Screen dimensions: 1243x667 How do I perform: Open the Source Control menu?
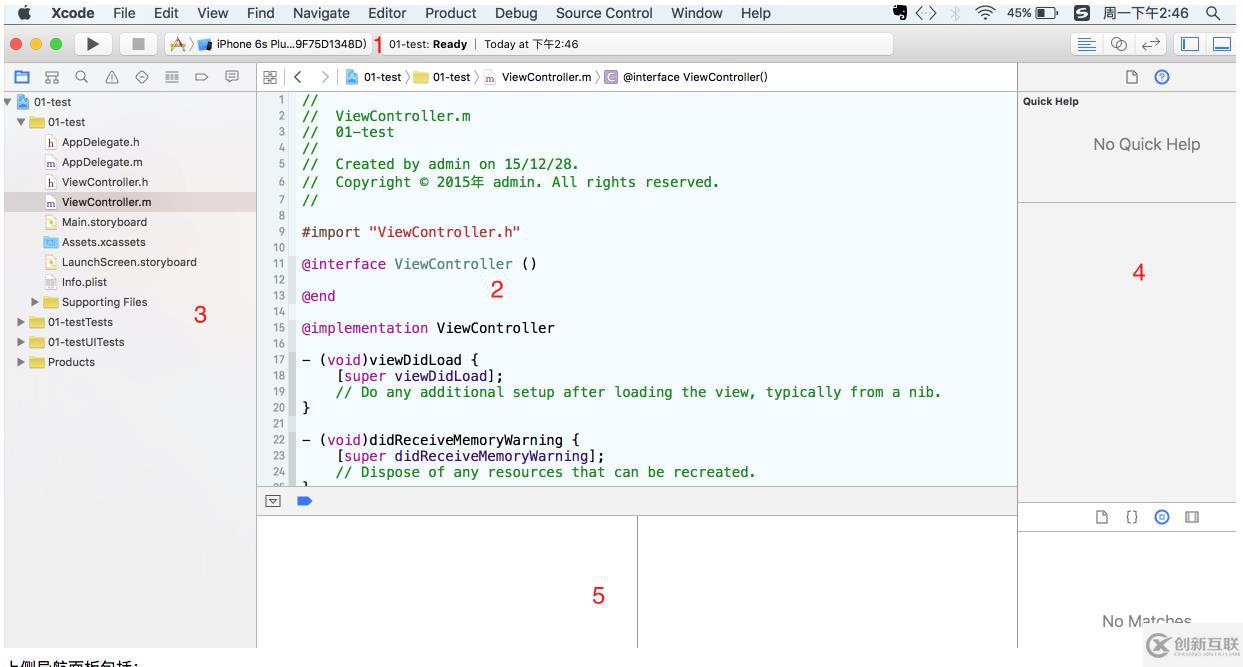point(604,13)
